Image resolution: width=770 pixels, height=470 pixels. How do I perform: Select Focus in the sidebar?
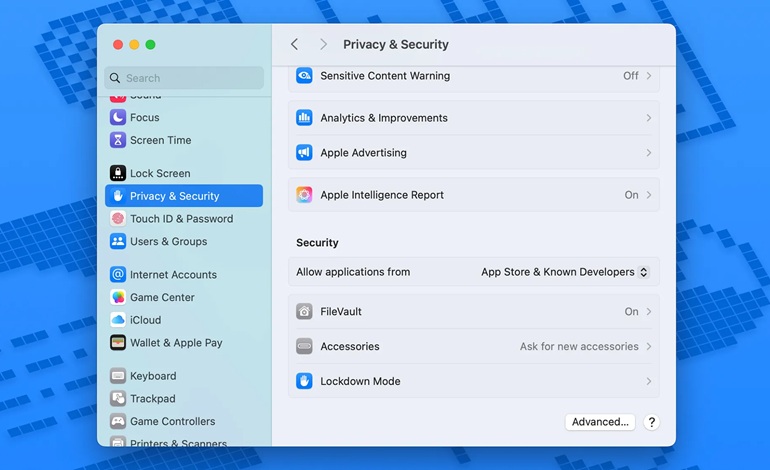tap(184, 117)
